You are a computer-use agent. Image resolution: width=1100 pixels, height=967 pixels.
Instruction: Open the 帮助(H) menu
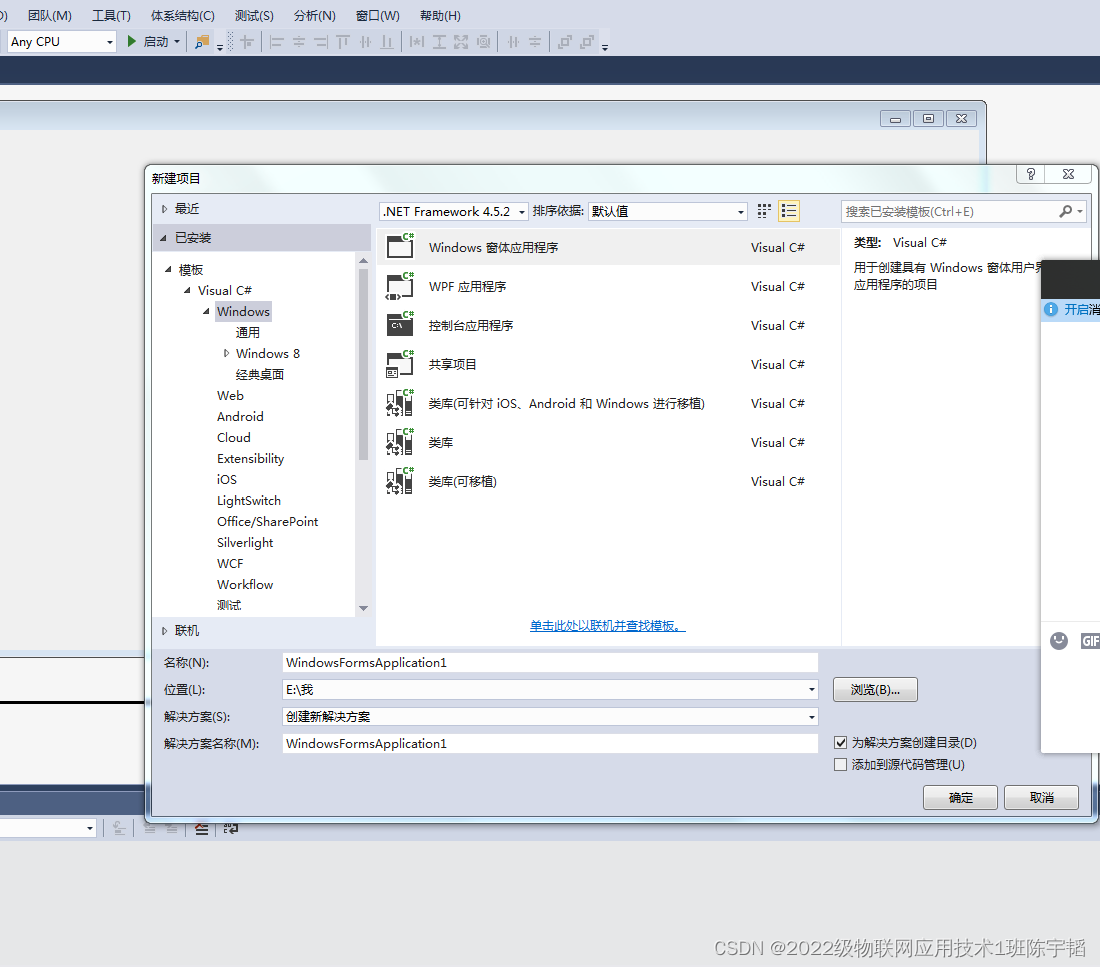[440, 15]
